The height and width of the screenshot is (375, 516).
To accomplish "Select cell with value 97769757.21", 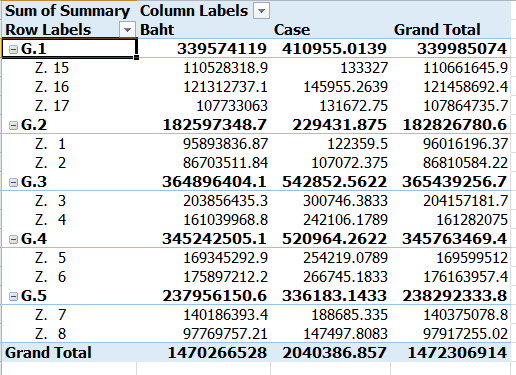I will (x=225, y=334).
